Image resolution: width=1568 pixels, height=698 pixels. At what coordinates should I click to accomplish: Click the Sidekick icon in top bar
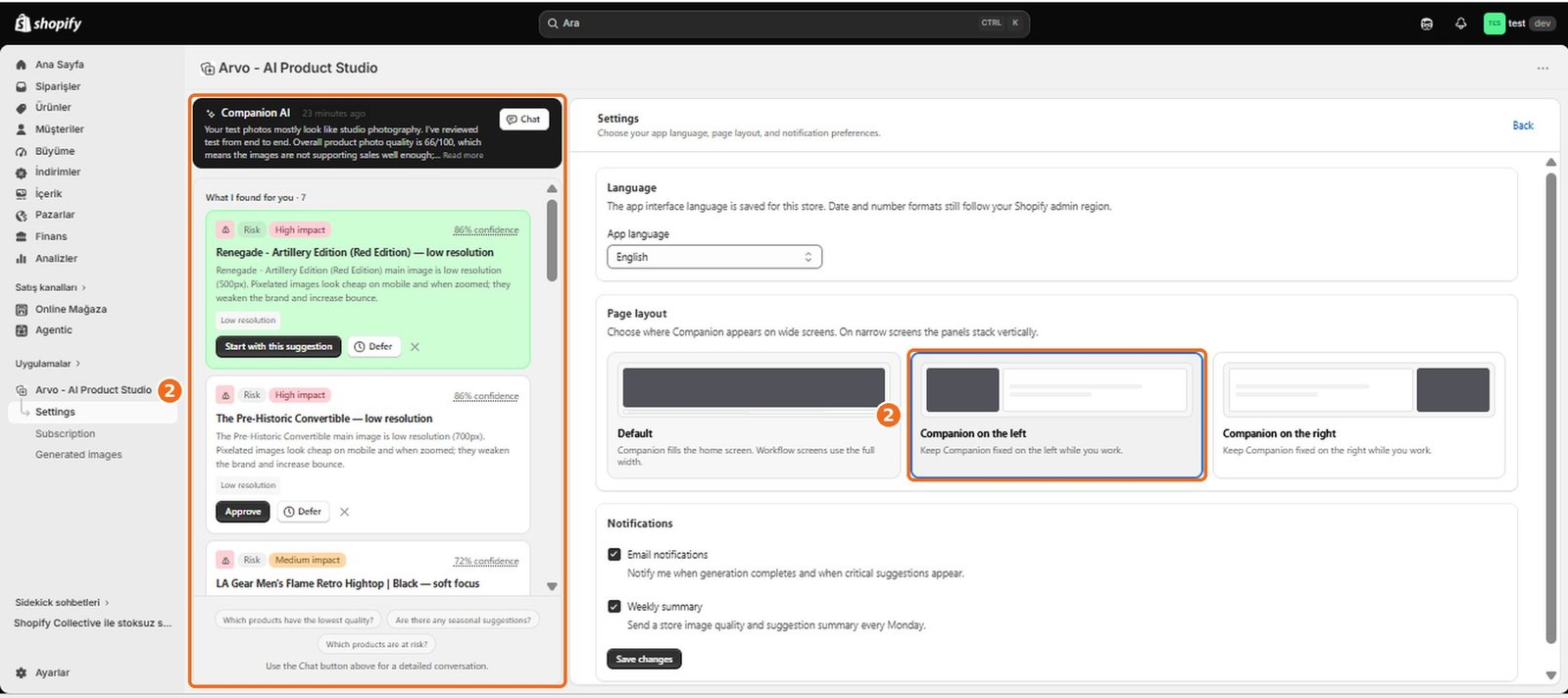[x=1427, y=24]
